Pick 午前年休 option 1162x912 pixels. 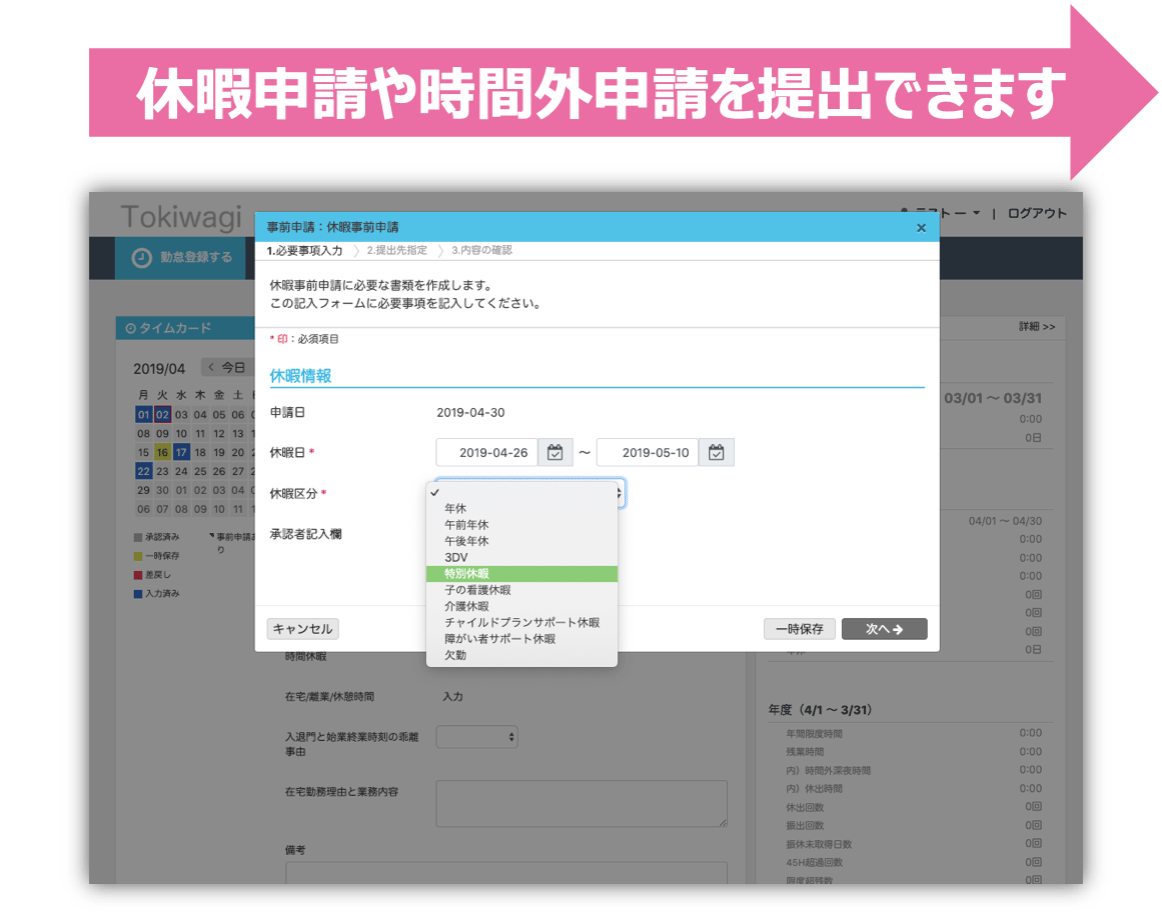tap(467, 525)
